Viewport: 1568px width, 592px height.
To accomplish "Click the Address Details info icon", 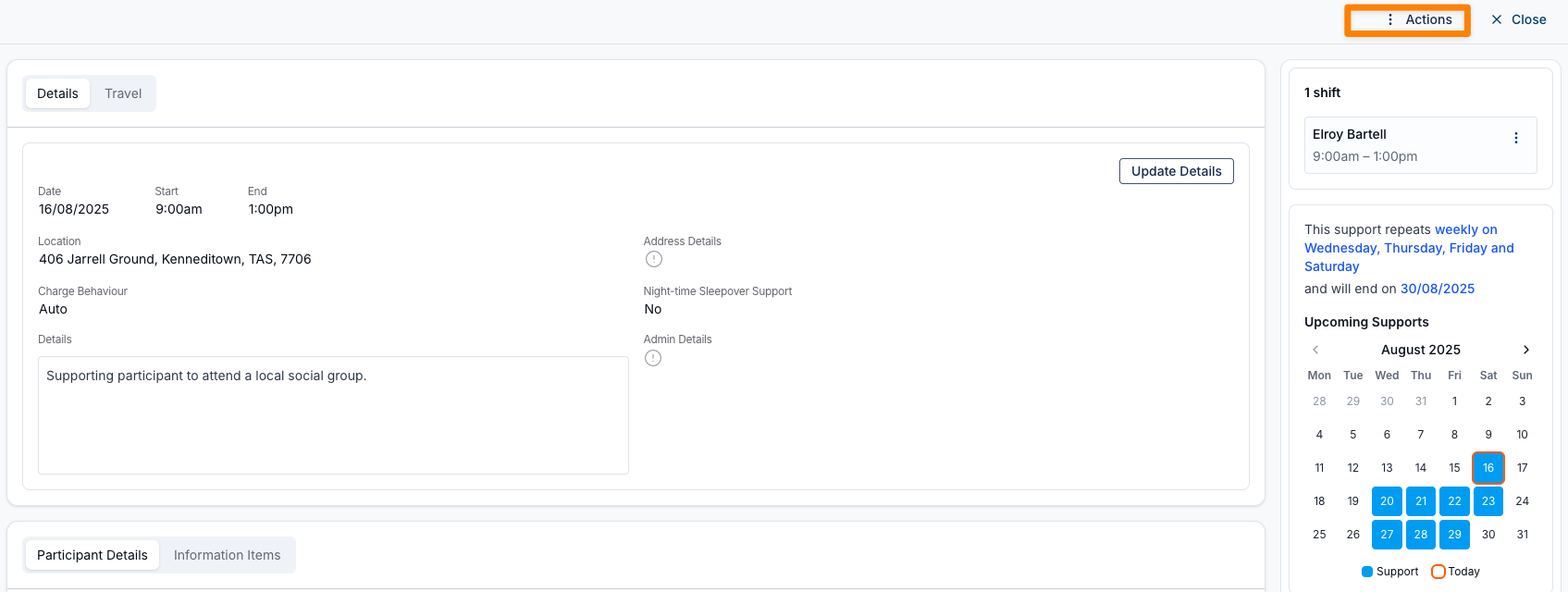I will [654, 259].
